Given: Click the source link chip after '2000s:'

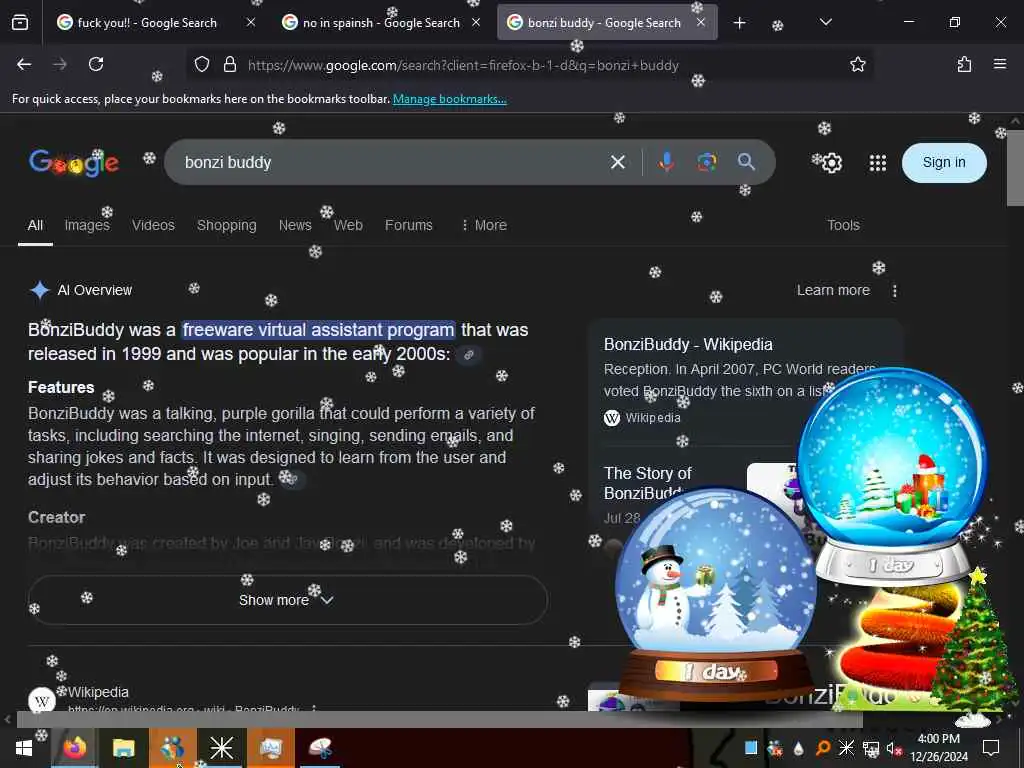Looking at the screenshot, I should coord(468,355).
